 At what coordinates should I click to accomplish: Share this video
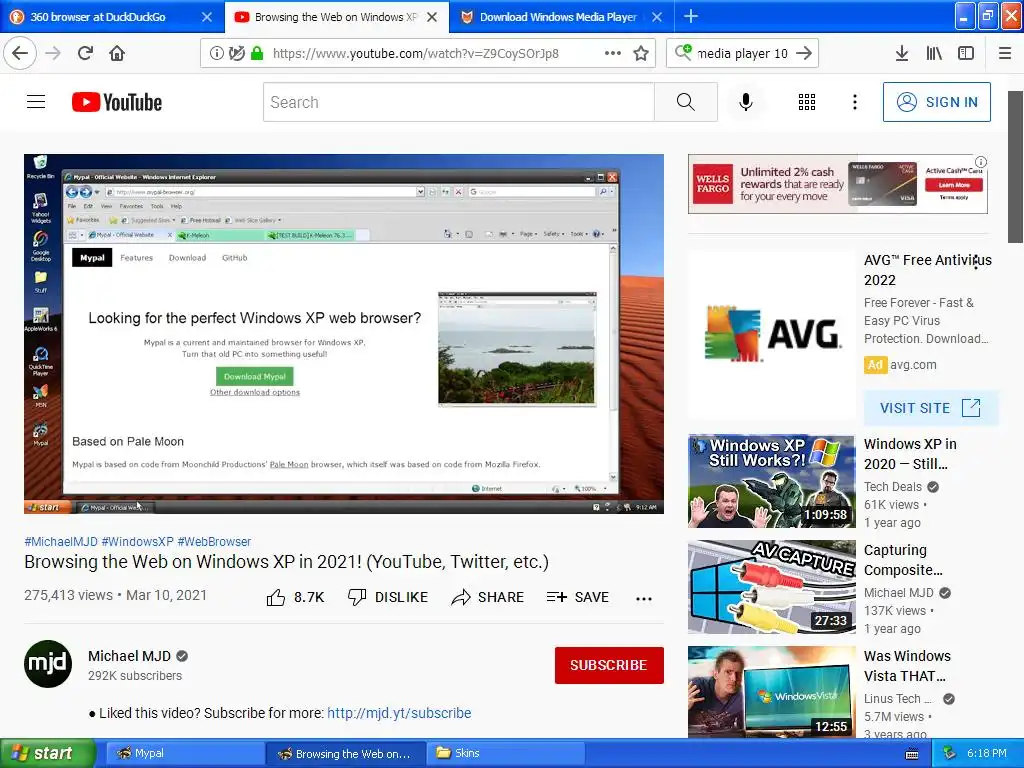(487, 597)
